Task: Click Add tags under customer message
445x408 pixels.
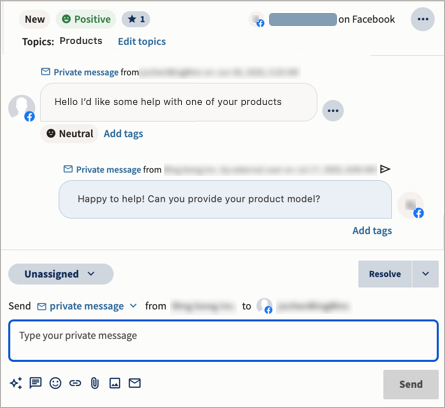Action: [x=123, y=134]
